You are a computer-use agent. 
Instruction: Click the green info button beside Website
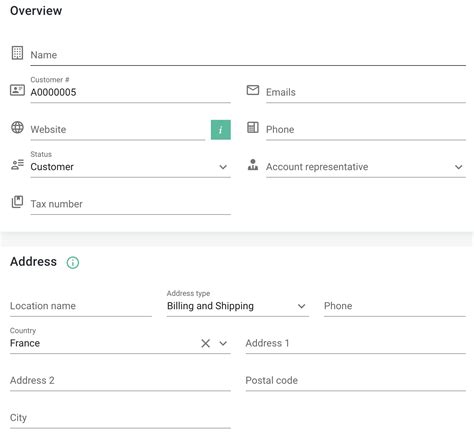coord(221,130)
